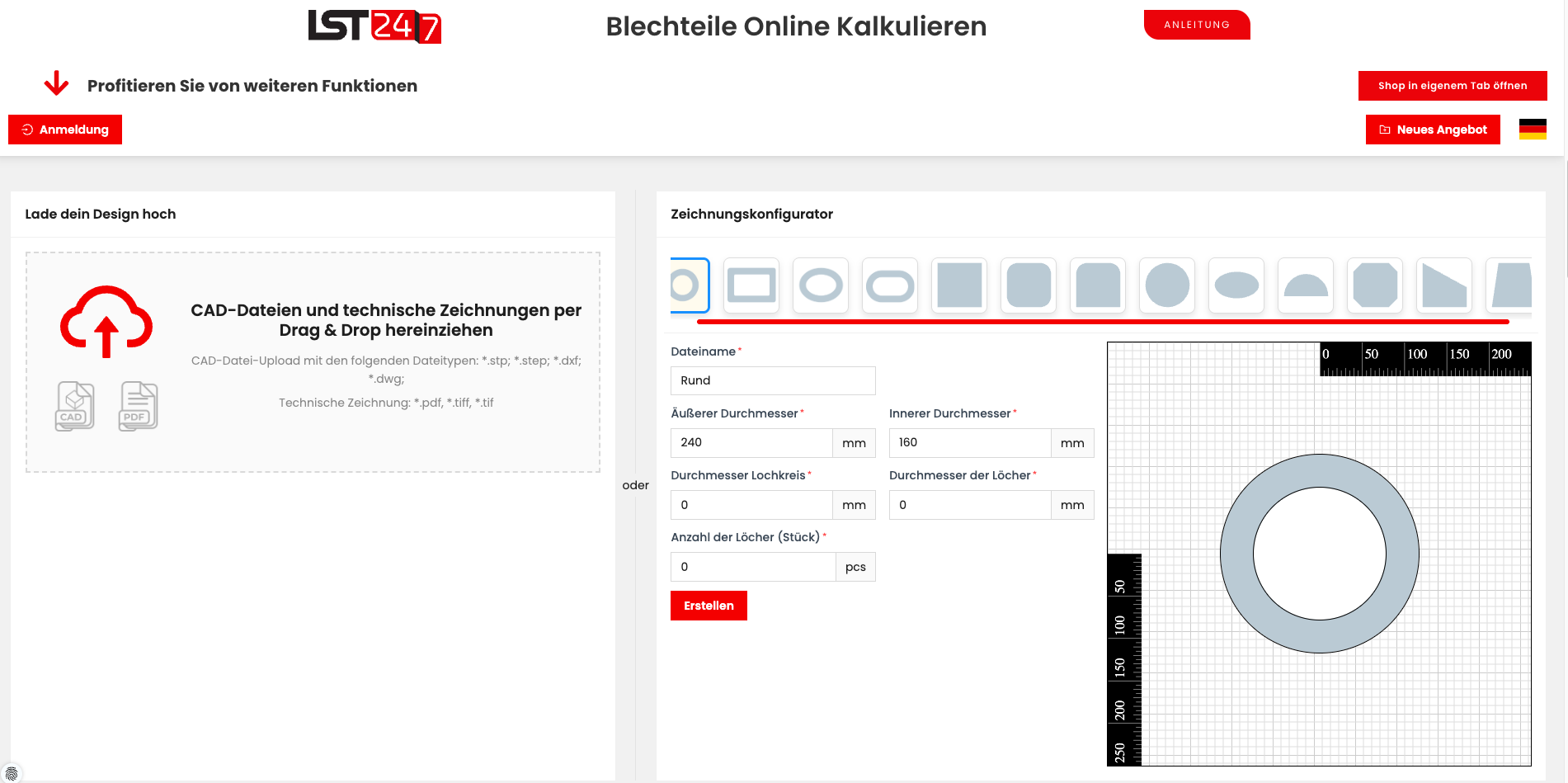Click the LST 24/7 logo
Screen dimensions: 1568x783
tap(374, 26)
